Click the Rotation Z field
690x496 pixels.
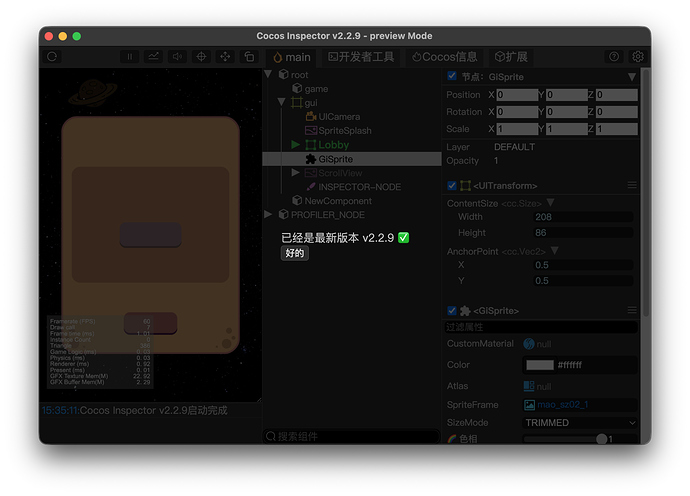pos(617,112)
